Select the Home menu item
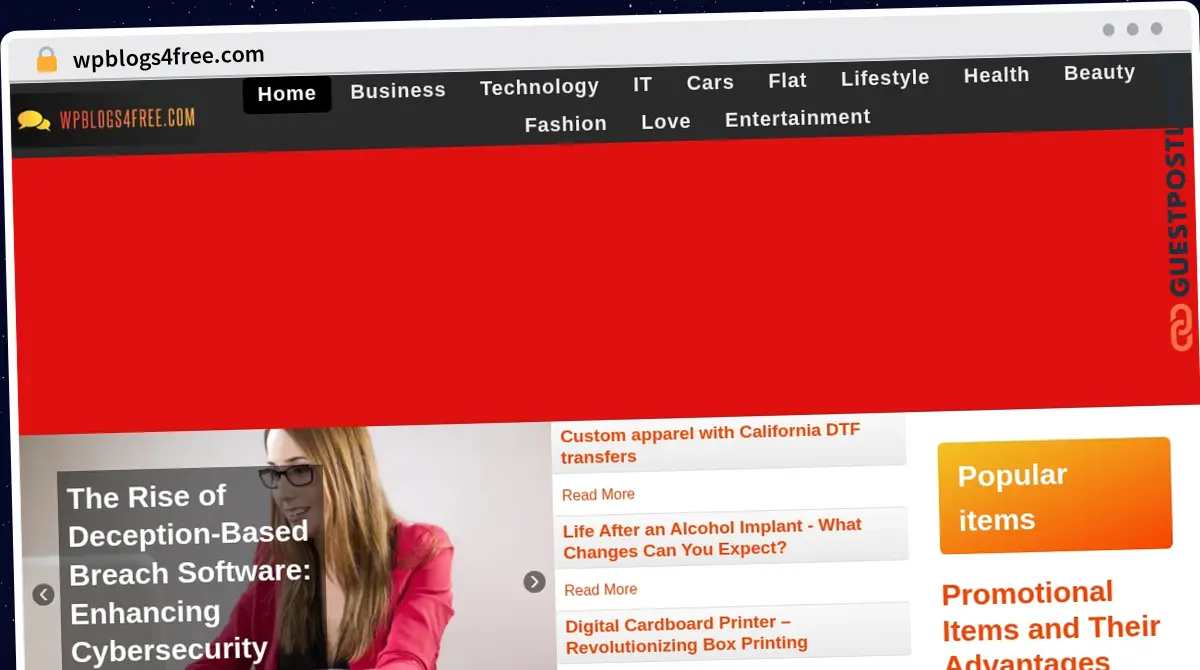The width and height of the screenshot is (1200, 670). click(287, 94)
